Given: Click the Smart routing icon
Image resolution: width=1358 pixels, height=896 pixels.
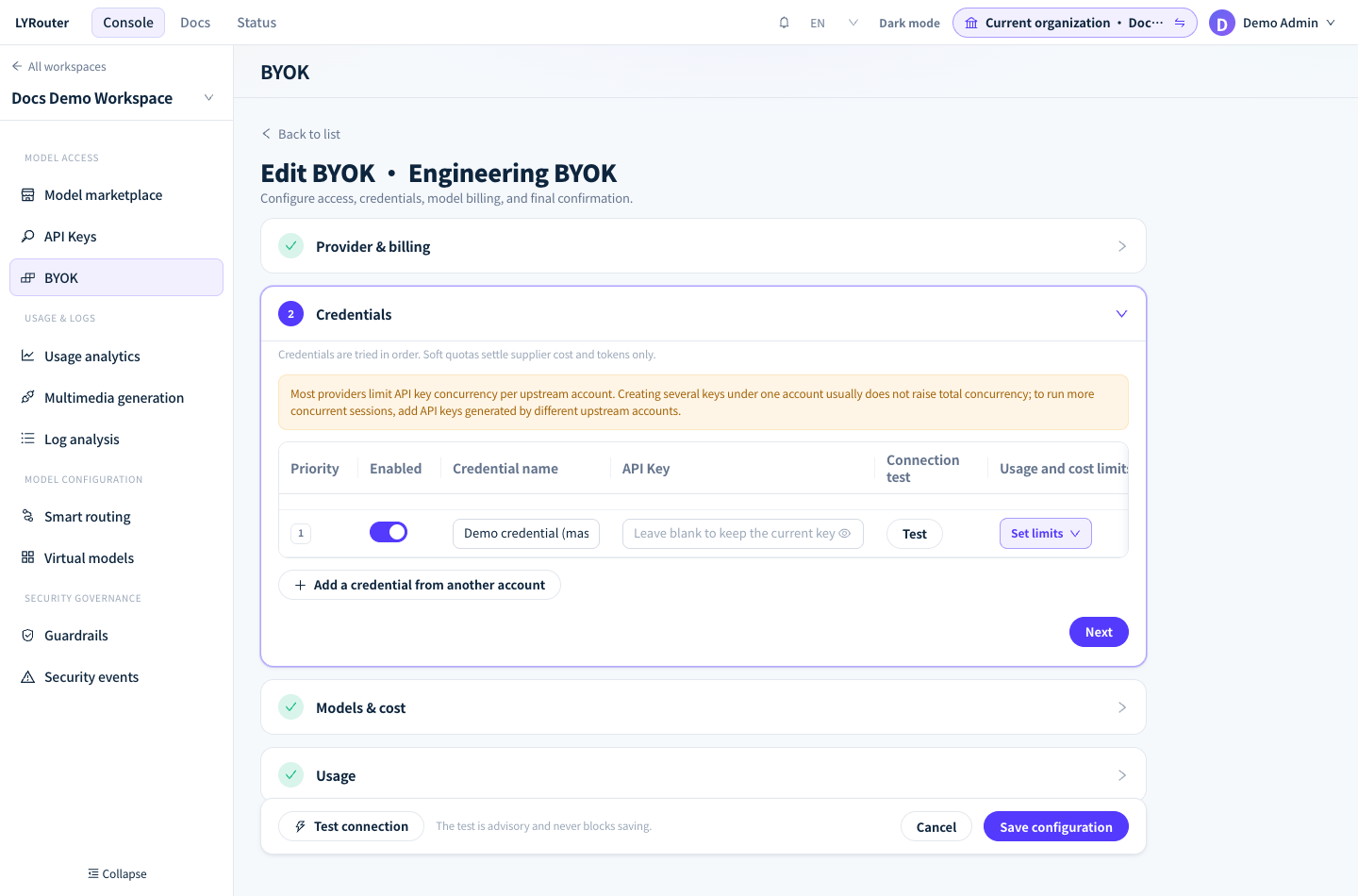Looking at the screenshot, I should tap(28, 517).
